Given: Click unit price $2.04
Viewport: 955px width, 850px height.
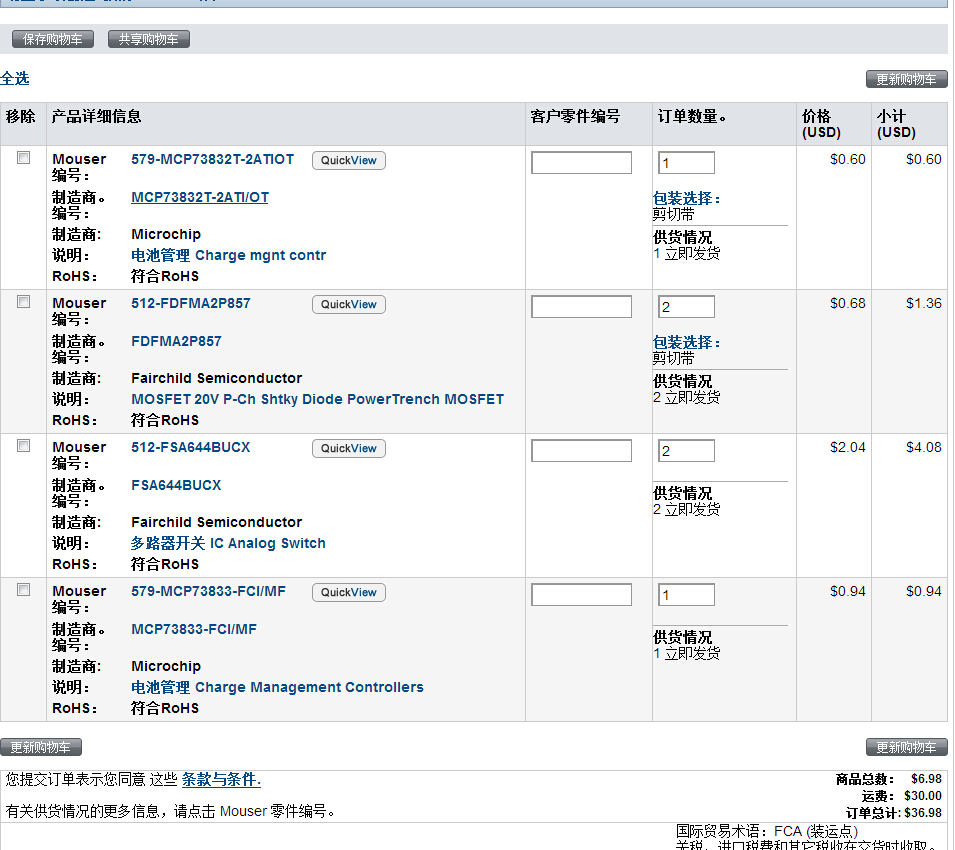Looking at the screenshot, I should pyautogui.click(x=848, y=447).
